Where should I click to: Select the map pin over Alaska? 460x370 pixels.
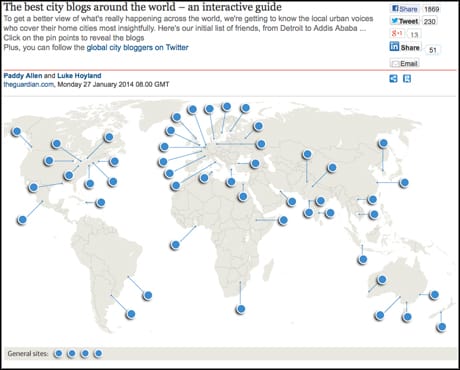click(16, 132)
